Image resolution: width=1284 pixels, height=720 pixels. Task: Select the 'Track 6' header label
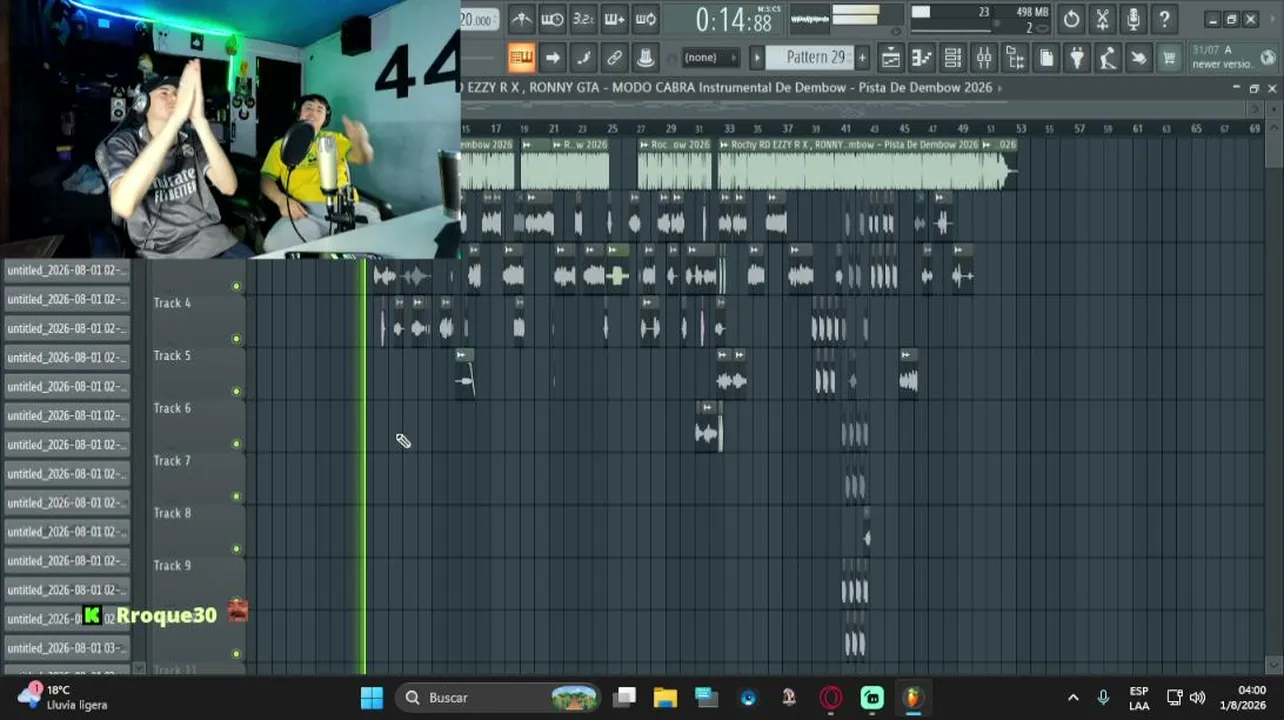(172, 408)
